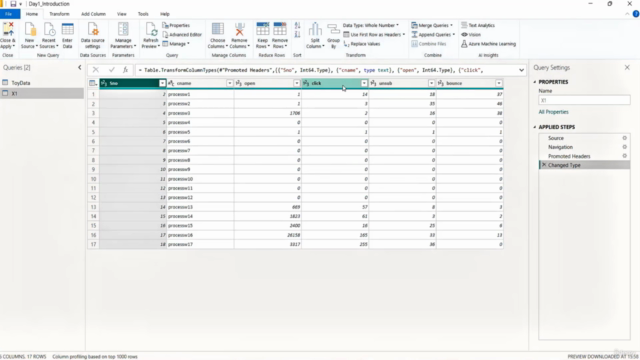This screenshot has width=640, height=360.
Task: Switch to Transform tab
Action: click(x=59, y=14)
